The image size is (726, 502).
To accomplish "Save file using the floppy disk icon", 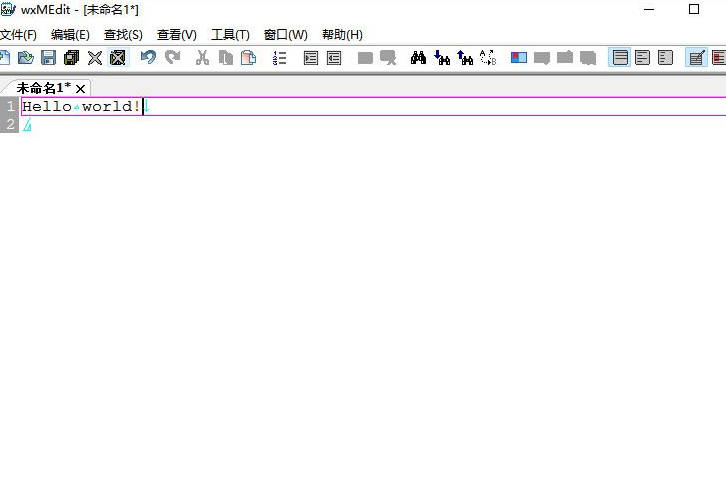I will point(49,58).
